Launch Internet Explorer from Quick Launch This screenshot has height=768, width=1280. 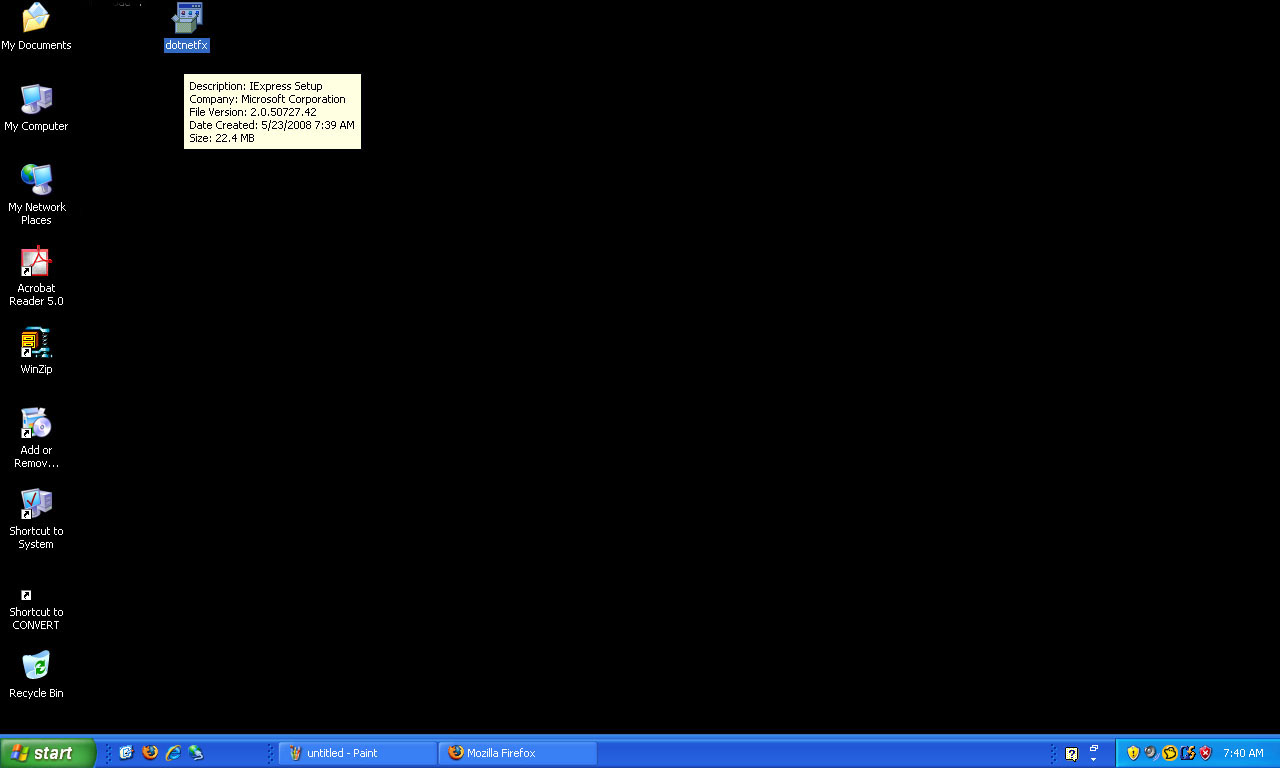coord(173,753)
